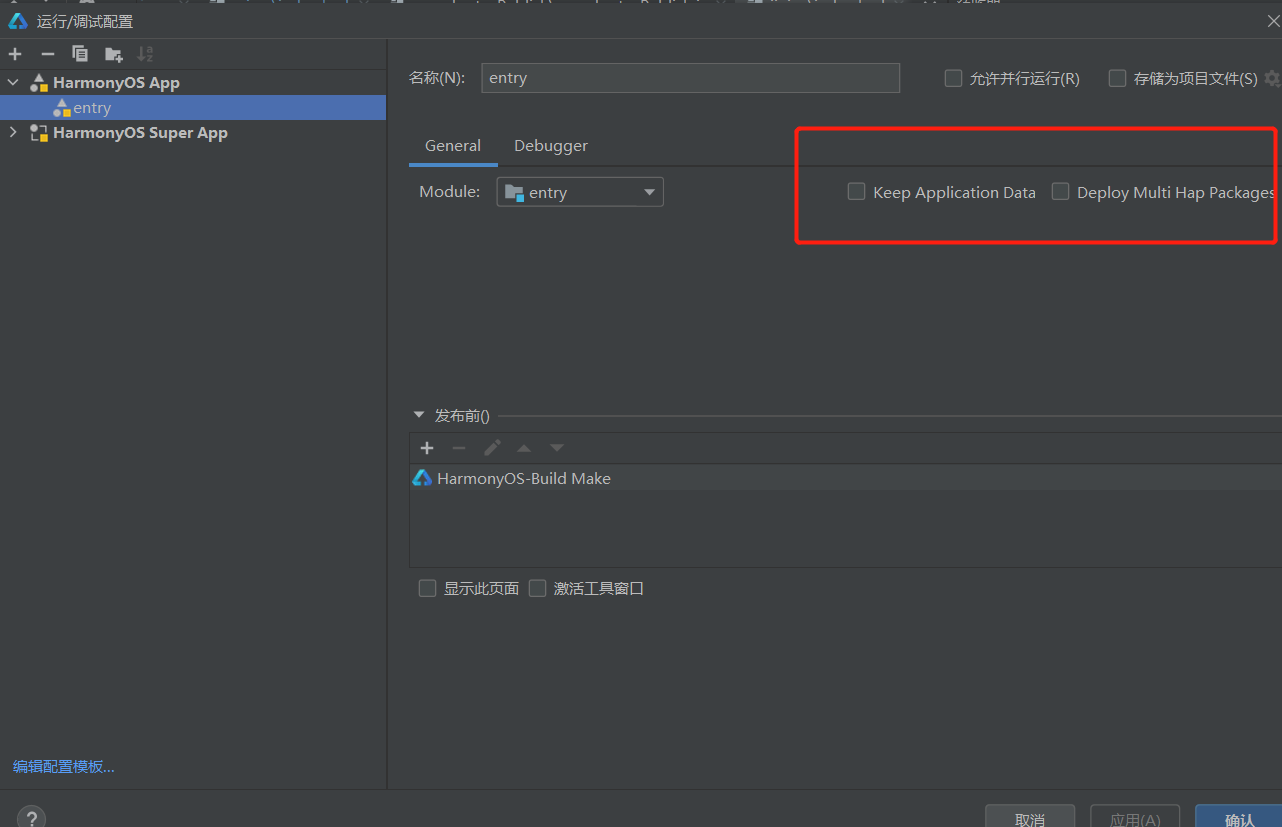1282x827 pixels.
Task: Add a new run configuration with plus icon
Action: tap(15, 54)
